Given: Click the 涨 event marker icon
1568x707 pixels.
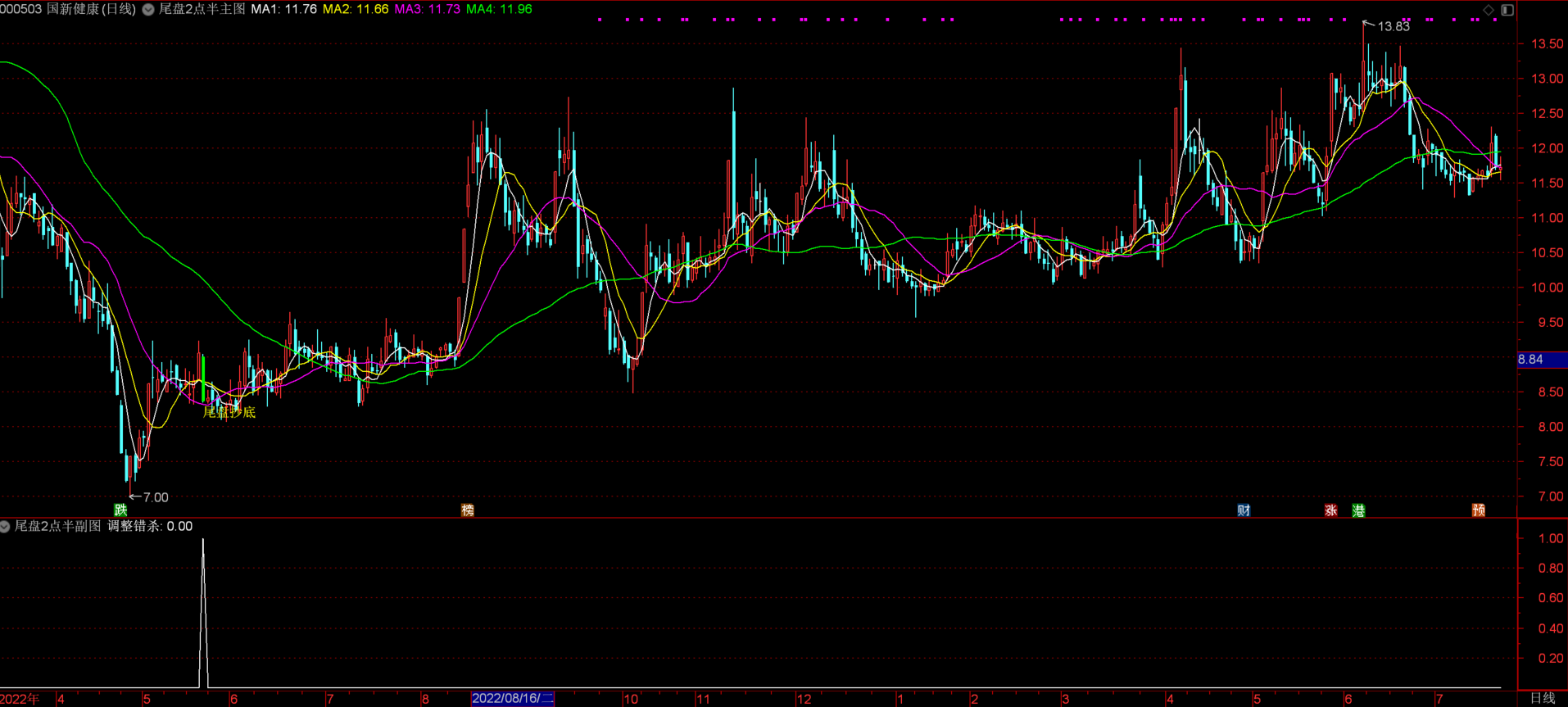Looking at the screenshot, I should coord(1330,510).
